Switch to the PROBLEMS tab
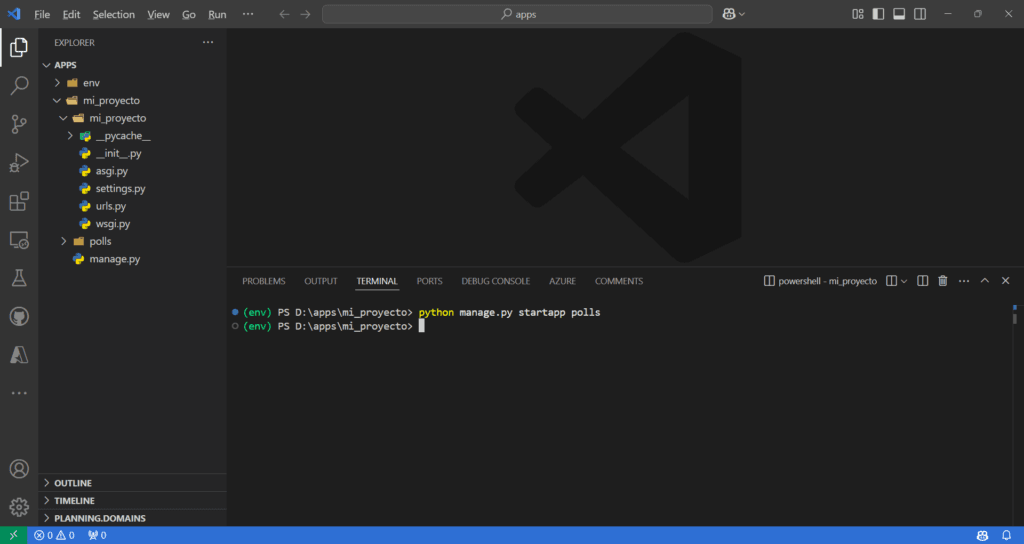The height and width of the screenshot is (544, 1024). 264,281
